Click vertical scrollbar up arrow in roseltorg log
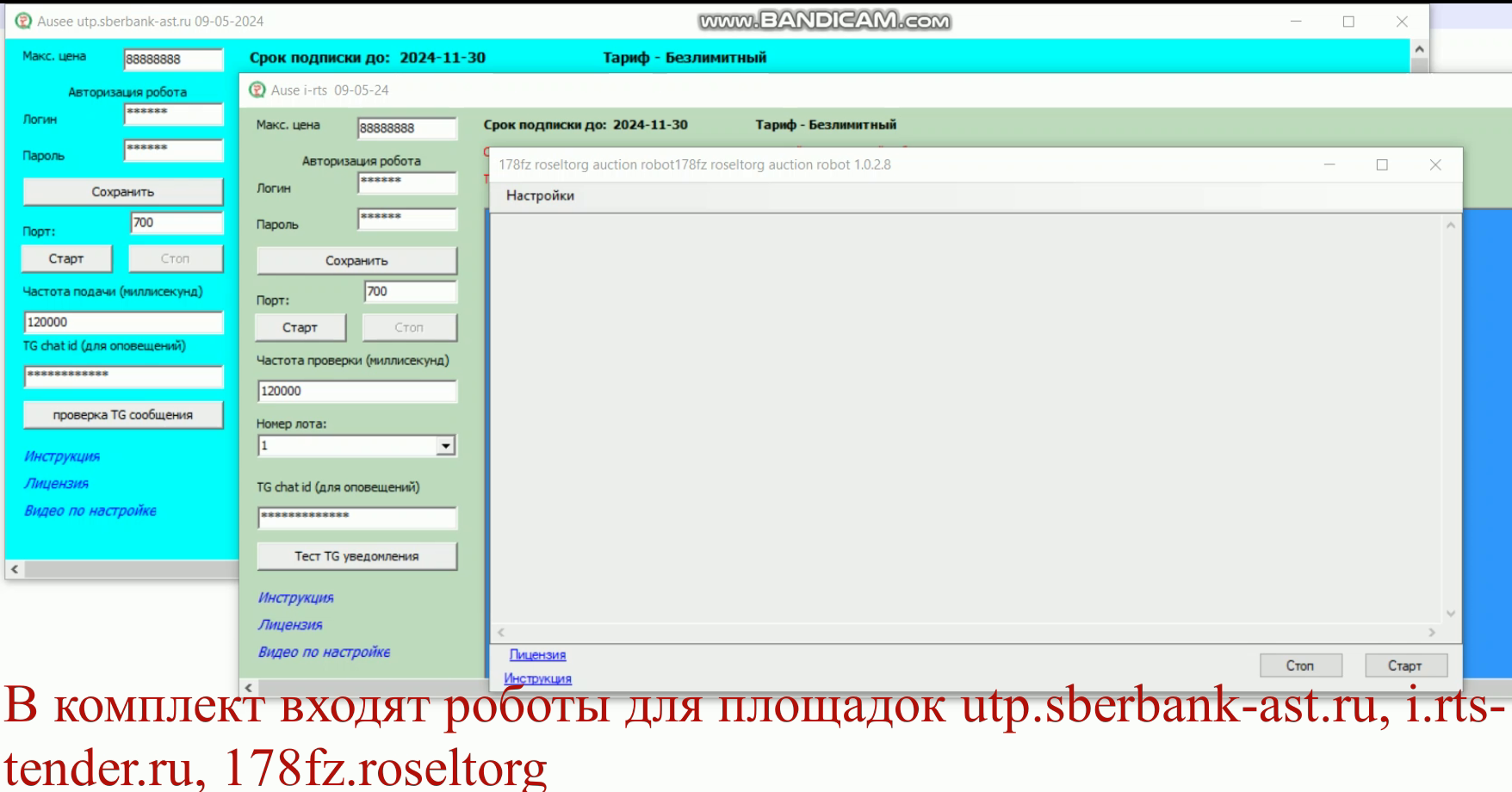 point(1451,225)
